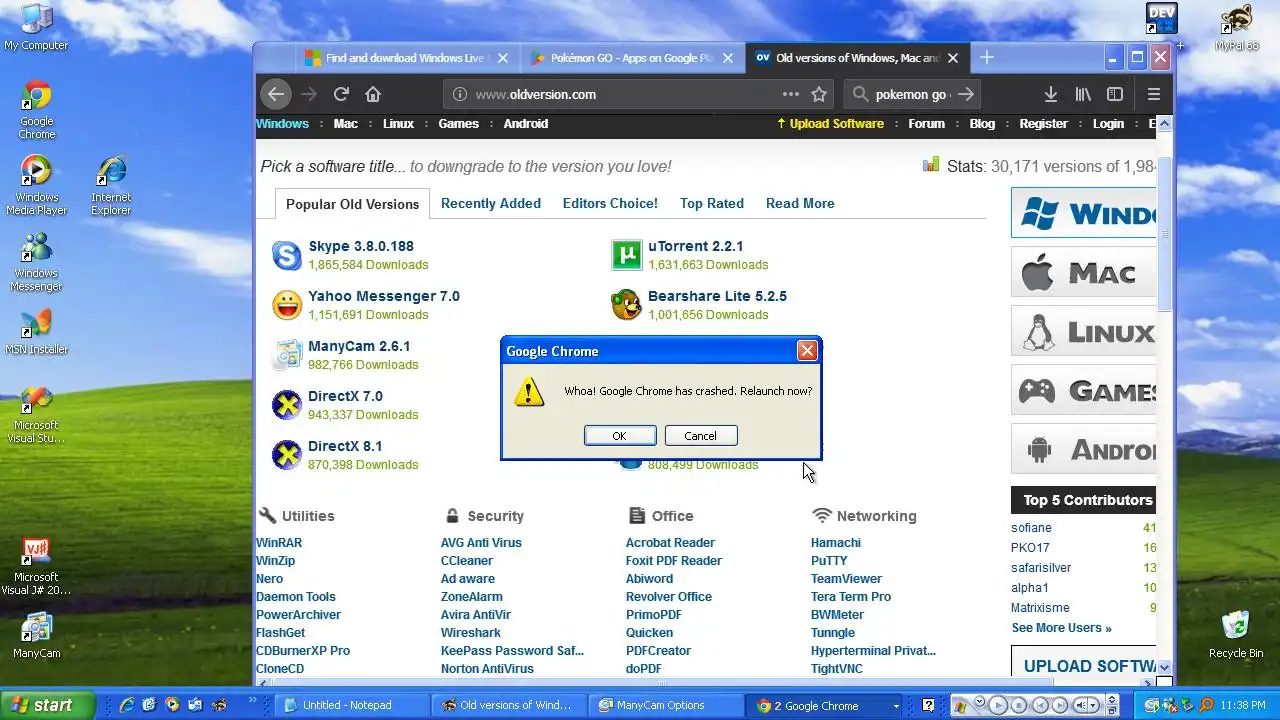Switch to the Pokémon GO Google Play tab

632,58
